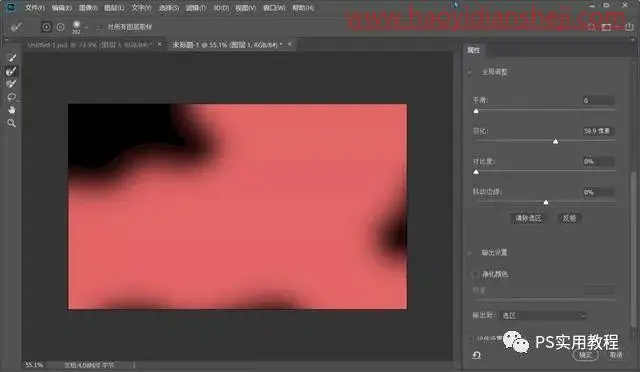Open the 输出到 output-to dropdown
The height and width of the screenshot is (372, 640).
544,315
